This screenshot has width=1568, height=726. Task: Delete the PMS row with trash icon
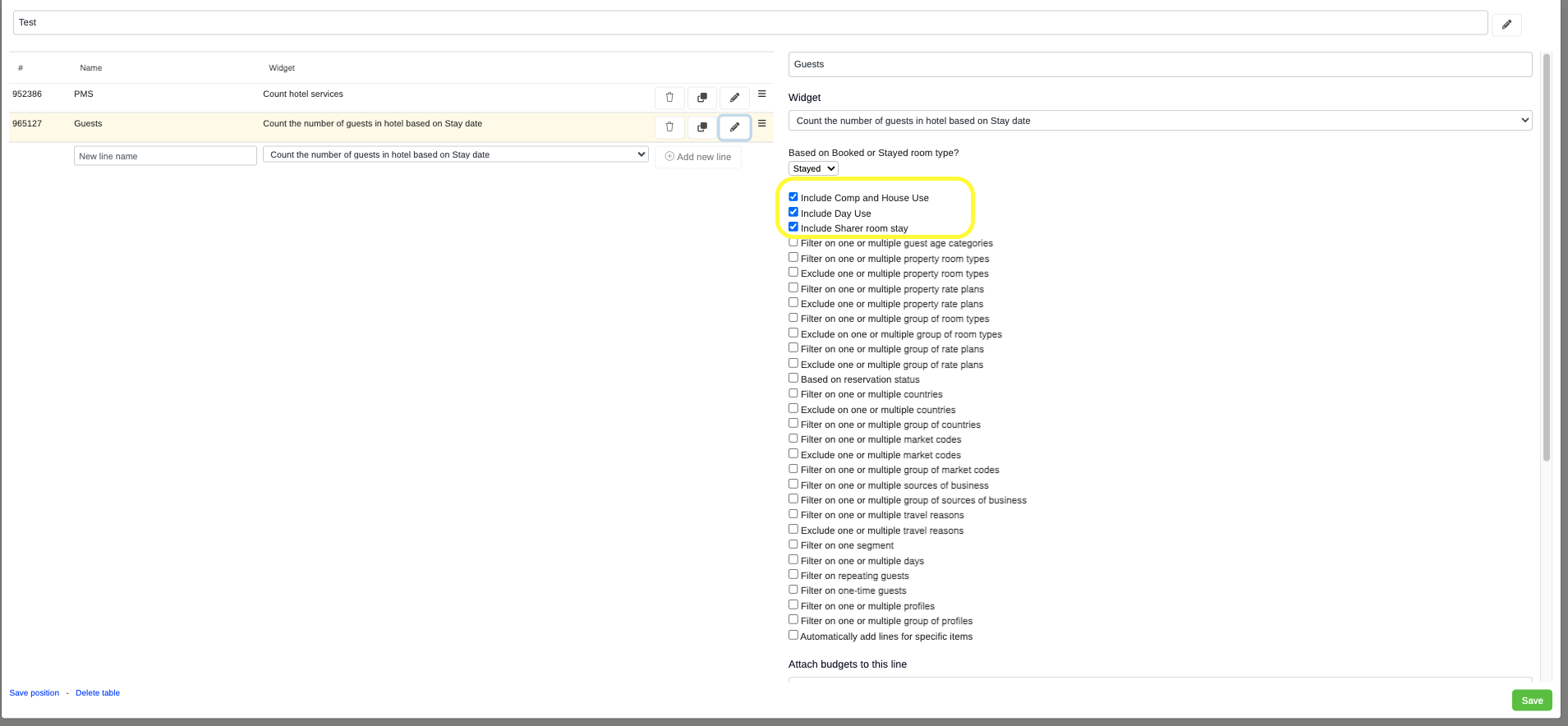coord(669,98)
